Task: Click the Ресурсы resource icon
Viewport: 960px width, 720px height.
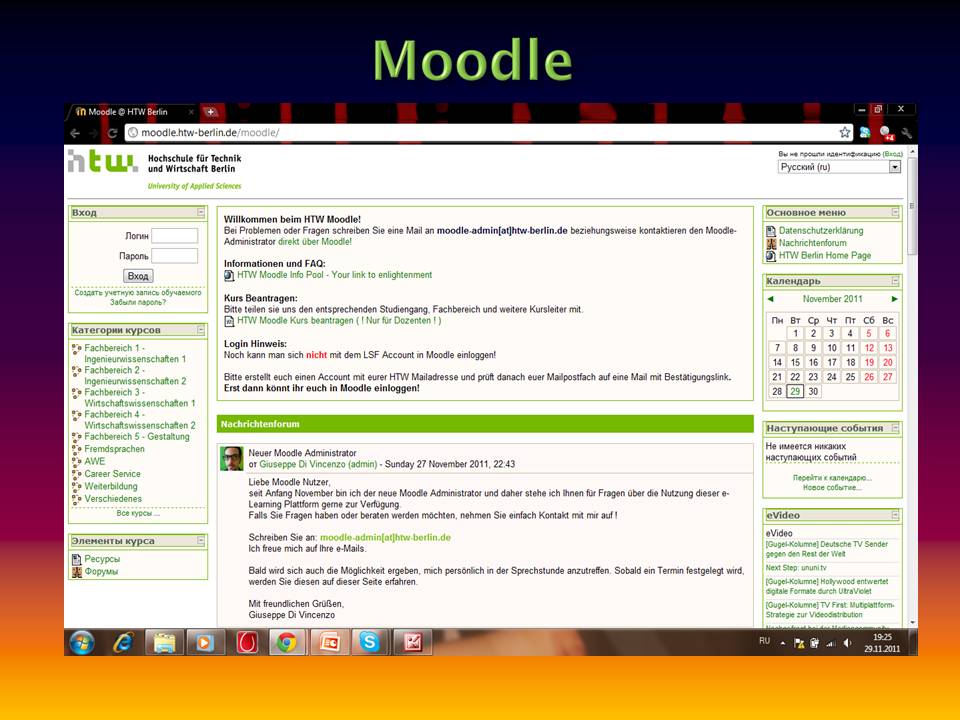Action: tap(77, 559)
